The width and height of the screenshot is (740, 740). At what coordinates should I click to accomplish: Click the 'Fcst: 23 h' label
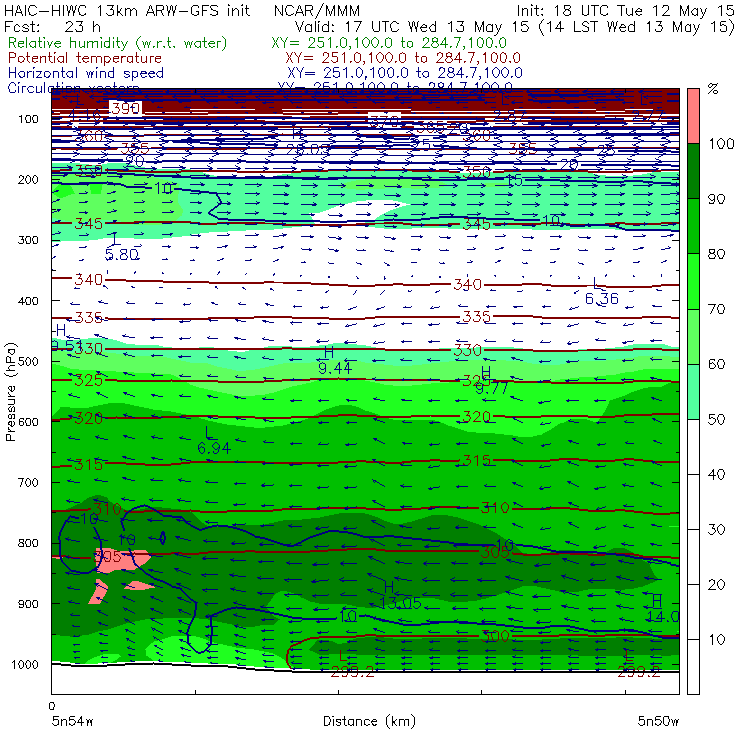52,27
